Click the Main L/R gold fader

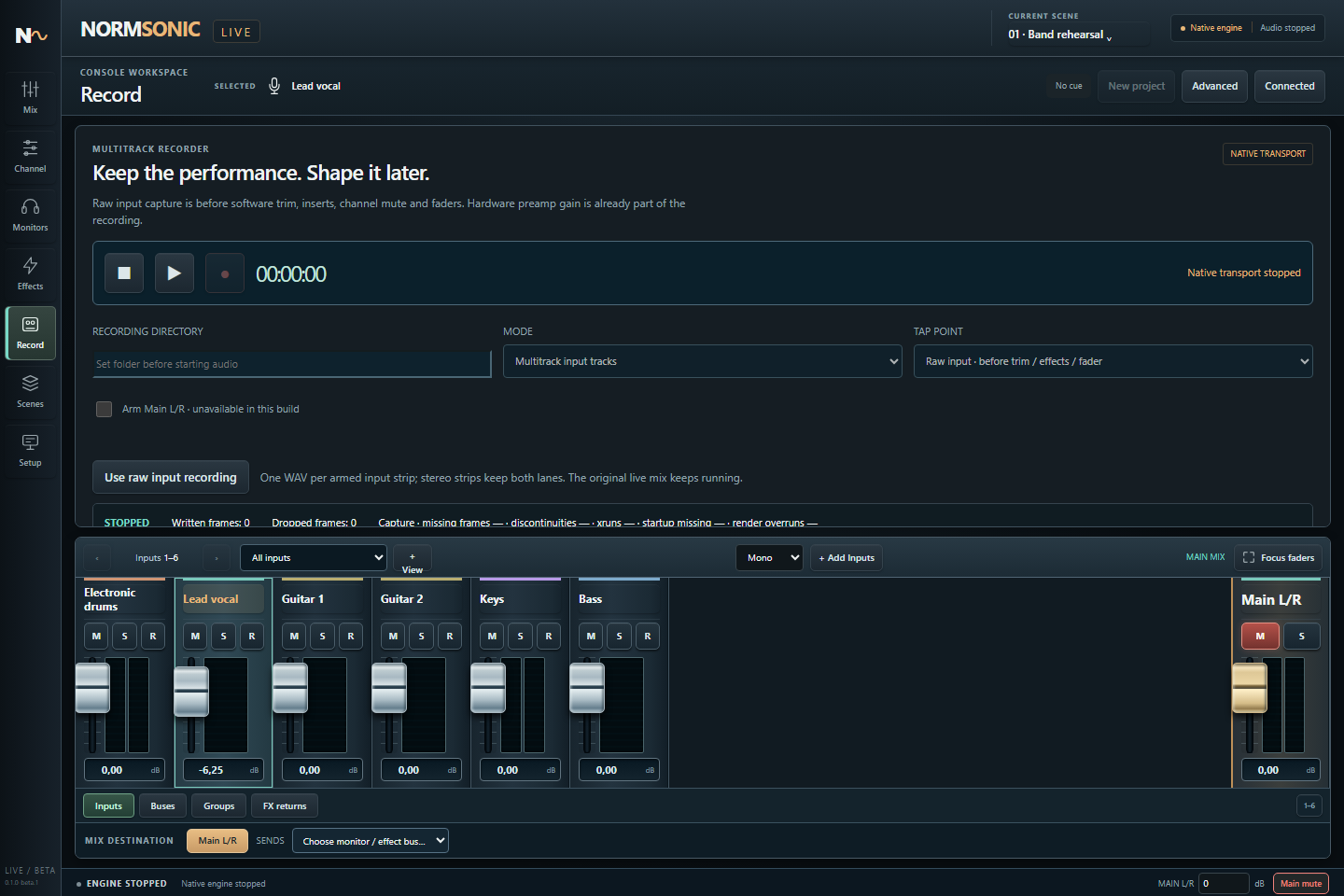(x=1250, y=687)
